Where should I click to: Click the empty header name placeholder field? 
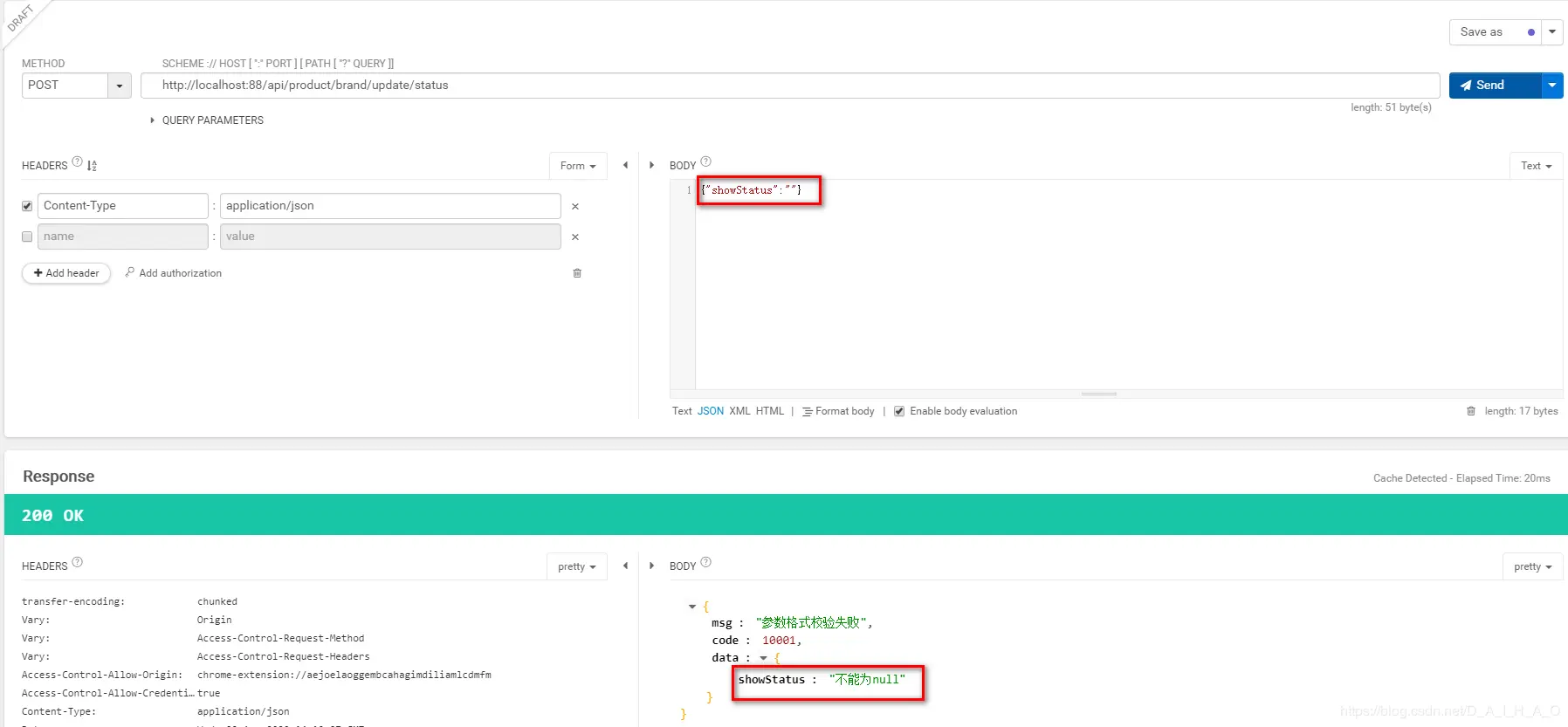point(123,237)
